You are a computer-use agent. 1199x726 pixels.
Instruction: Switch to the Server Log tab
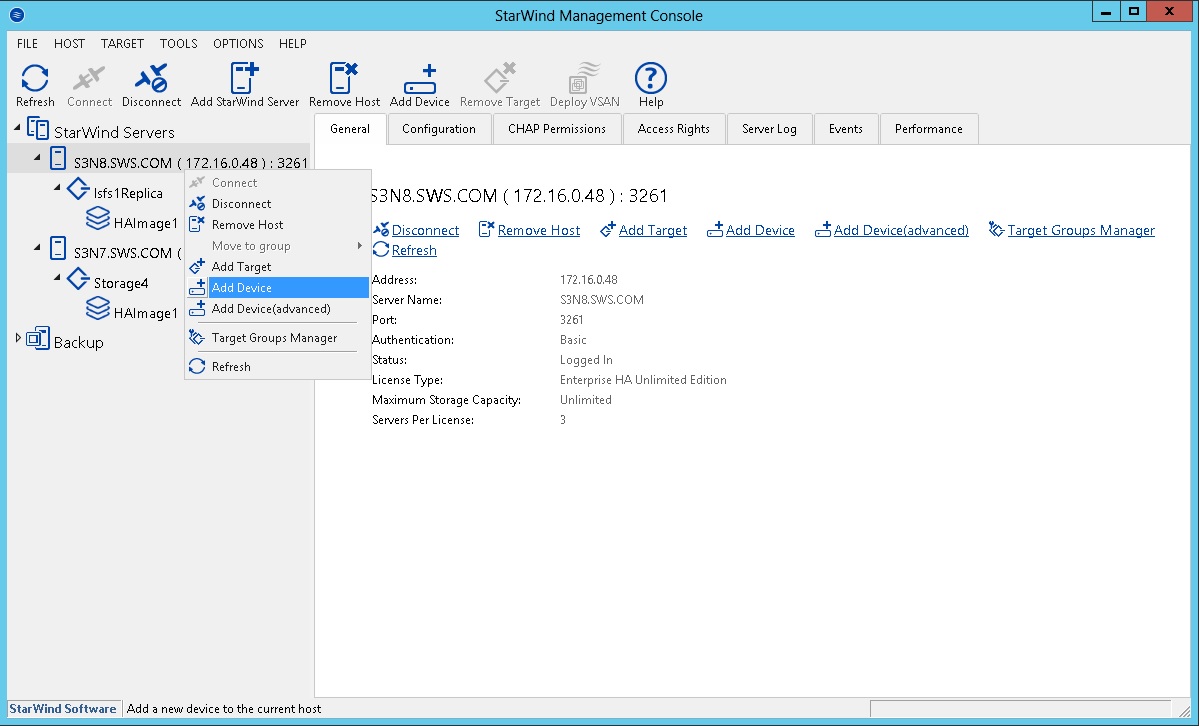pos(769,129)
